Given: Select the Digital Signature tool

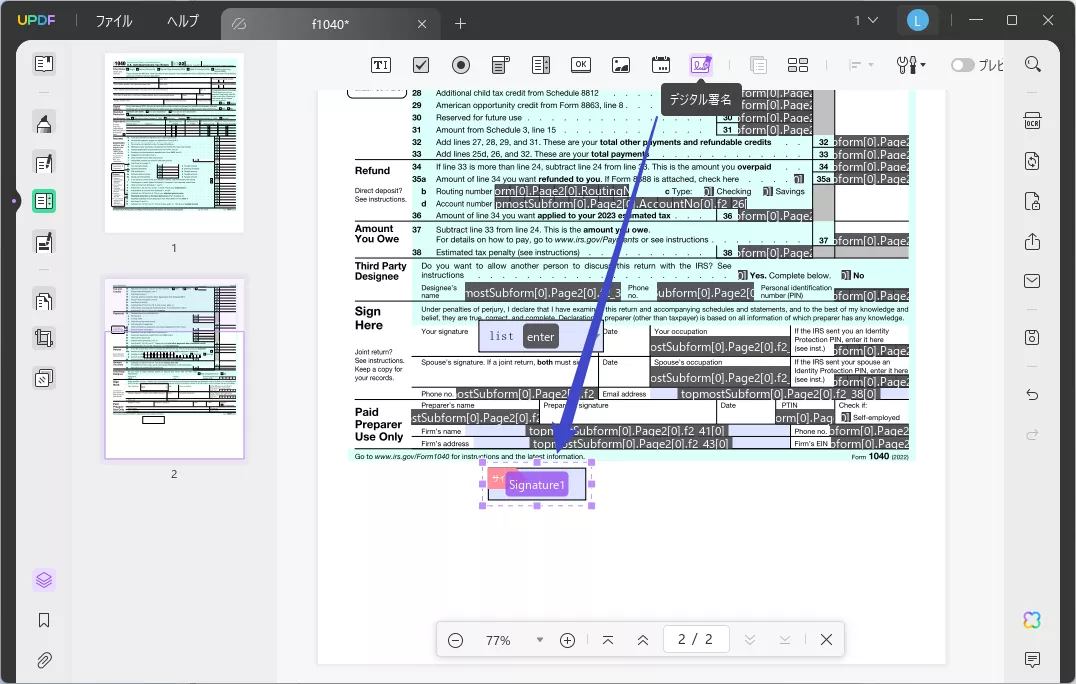Looking at the screenshot, I should (x=701, y=65).
